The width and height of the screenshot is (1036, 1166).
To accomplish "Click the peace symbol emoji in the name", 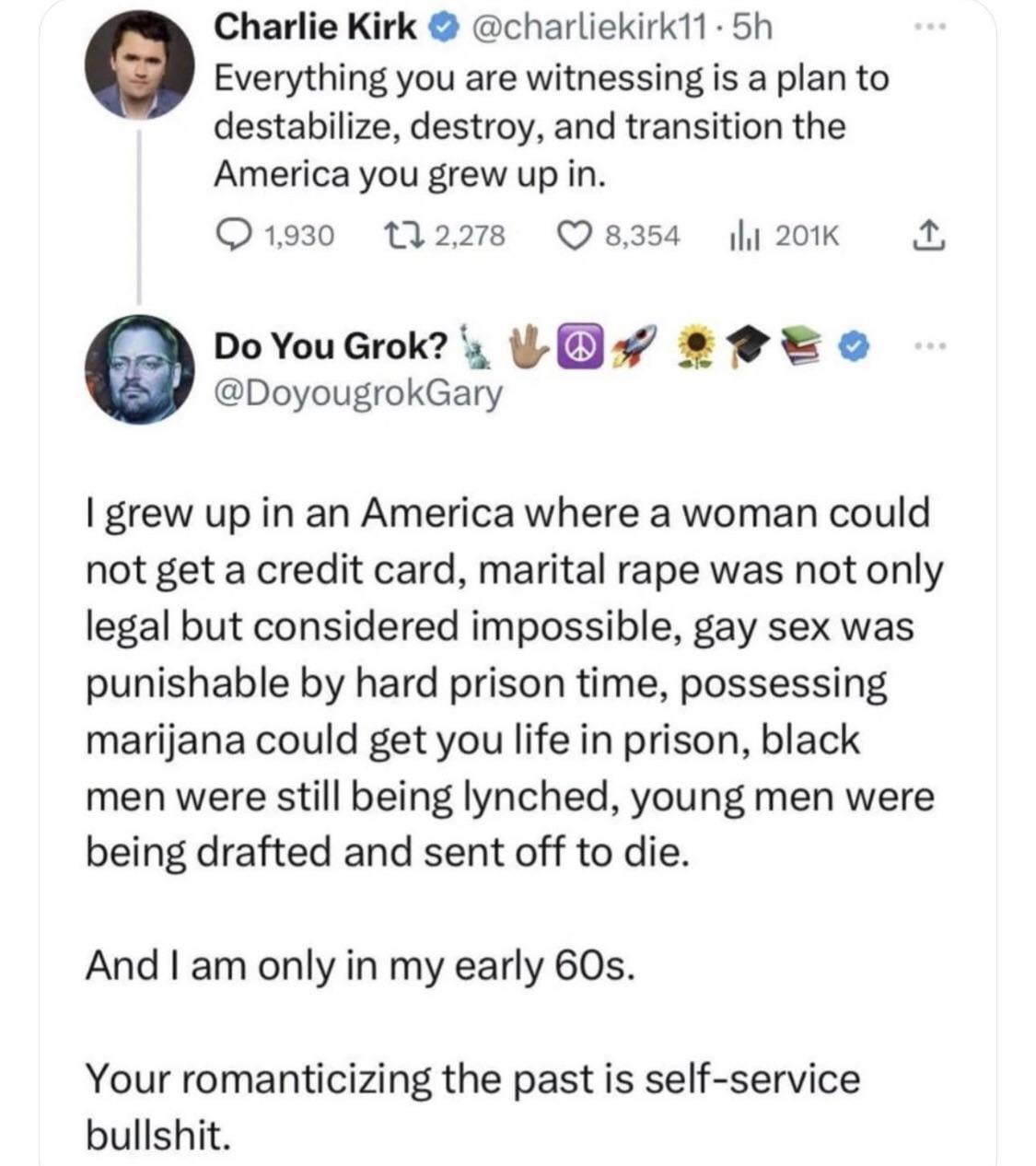I will tap(577, 345).
